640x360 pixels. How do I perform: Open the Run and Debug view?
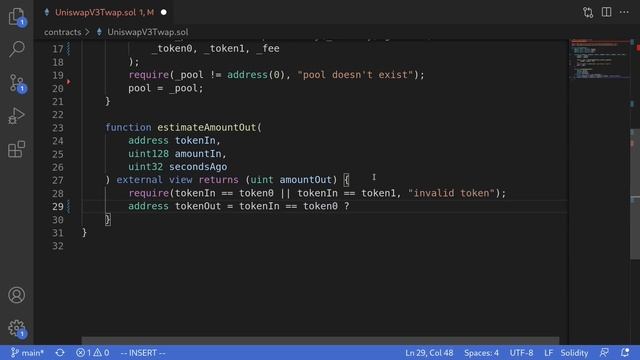16,116
